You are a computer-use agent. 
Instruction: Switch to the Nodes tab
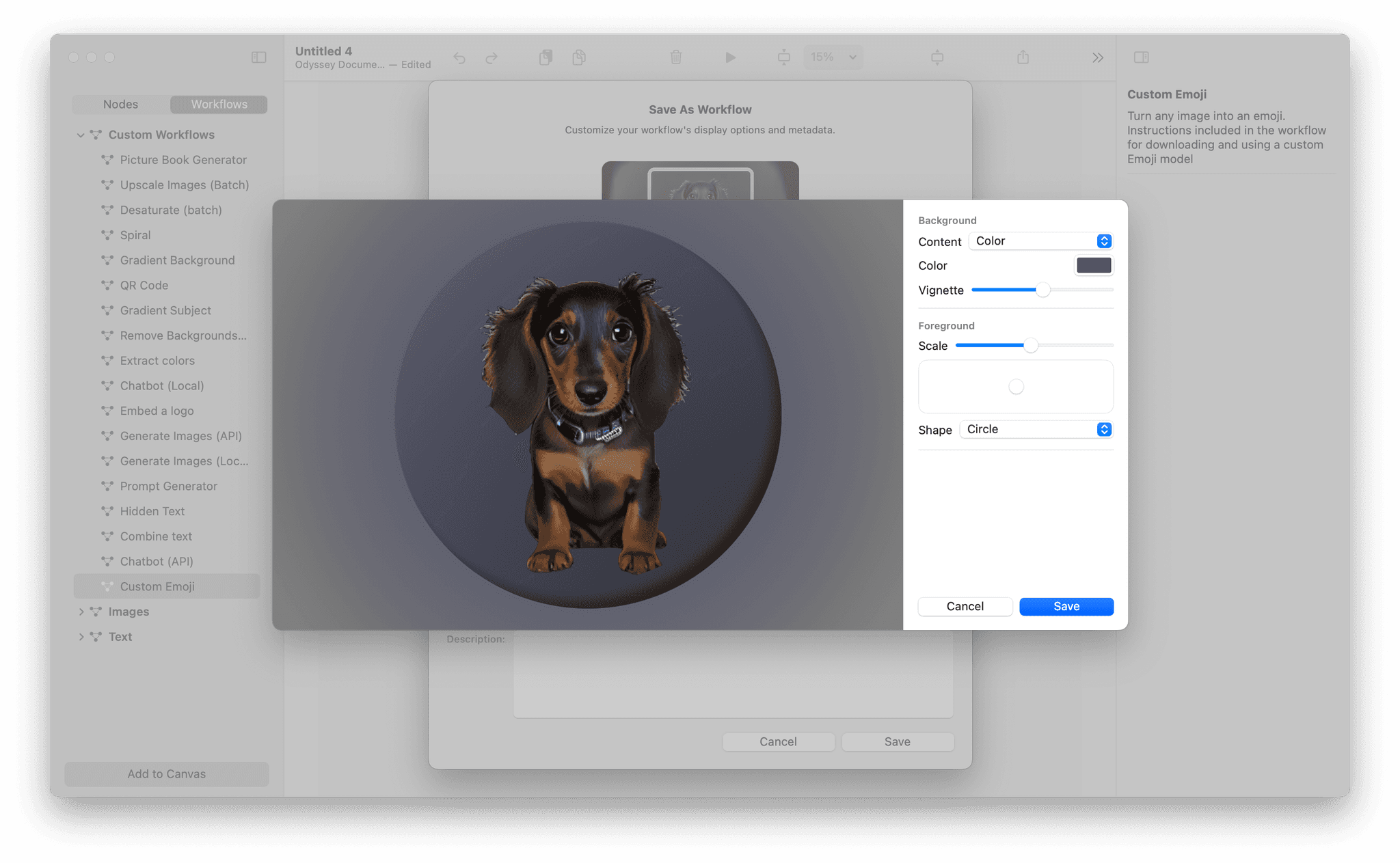[x=120, y=104]
